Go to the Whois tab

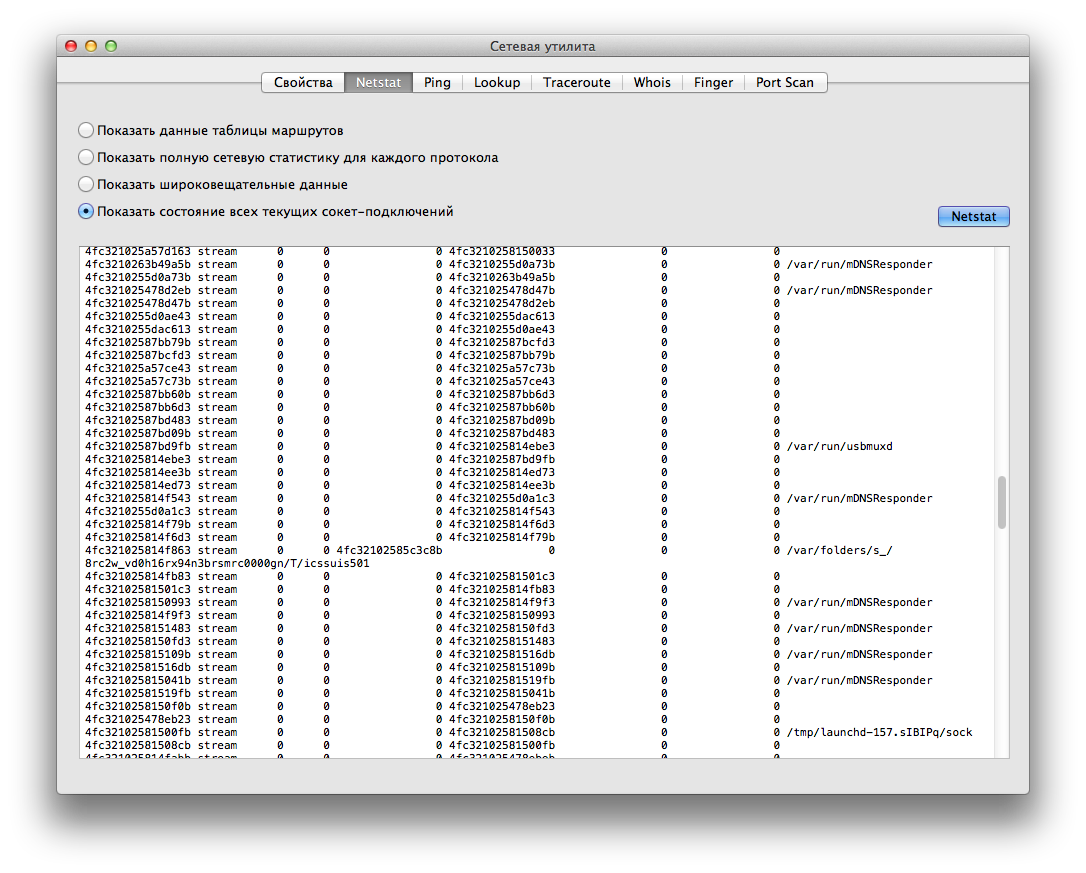[x=652, y=83]
